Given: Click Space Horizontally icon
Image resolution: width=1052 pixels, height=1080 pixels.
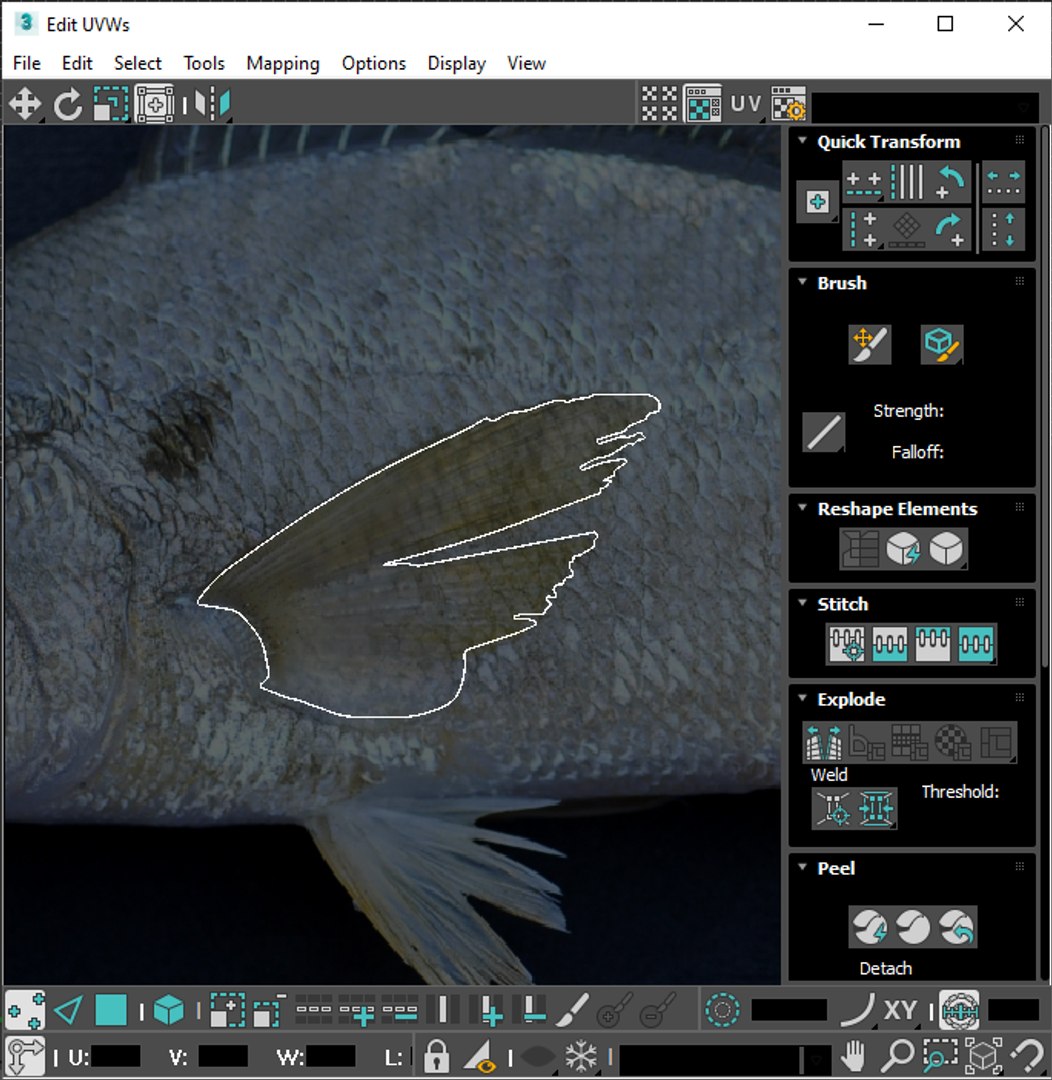Looking at the screenshot, I should (1003, 183).
